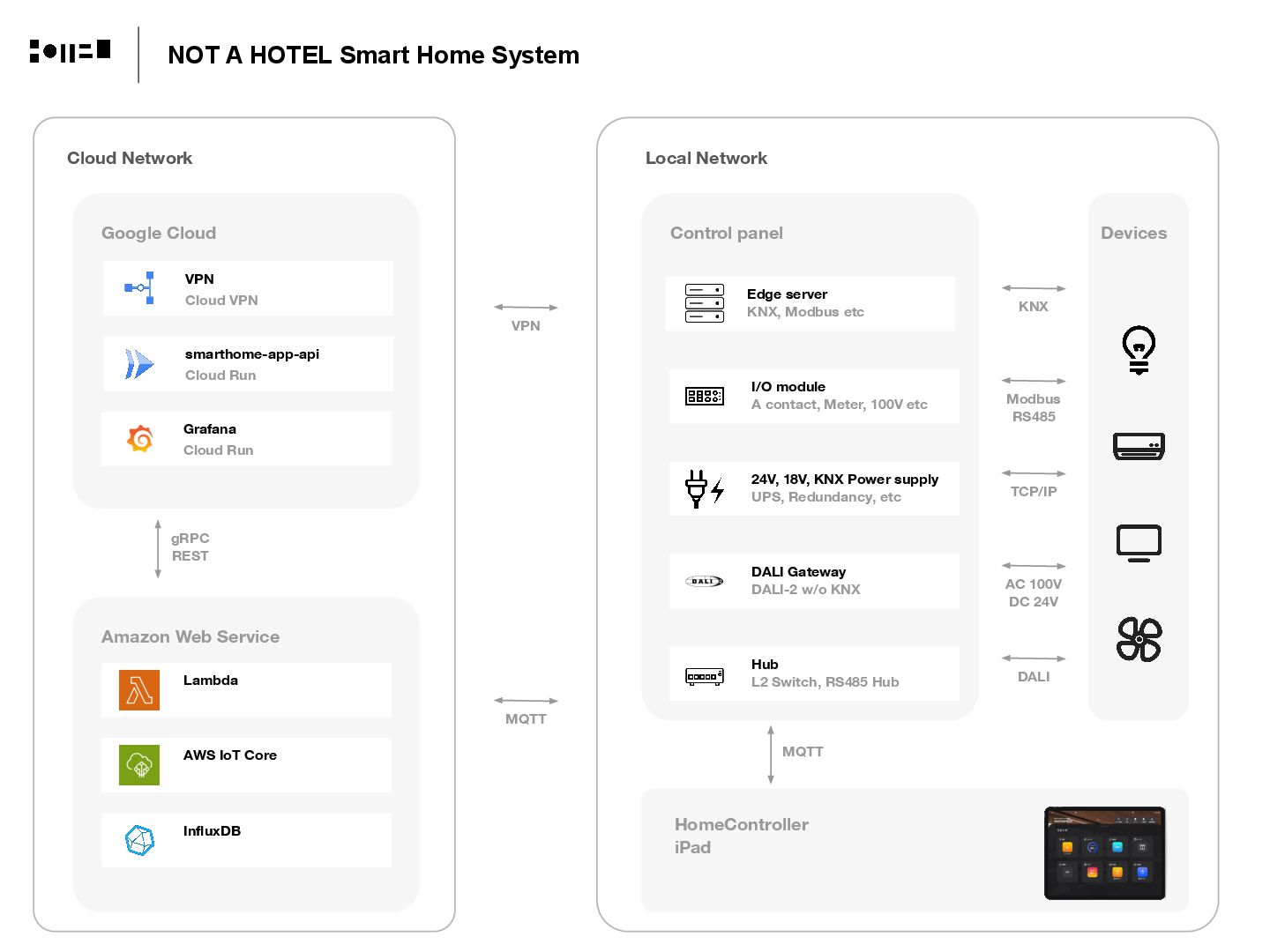Viewport: 1270px width, 952px height.
Task: Select the "AWS IoT Core" text
Action: pyautogui.click(x=230, y=755)
